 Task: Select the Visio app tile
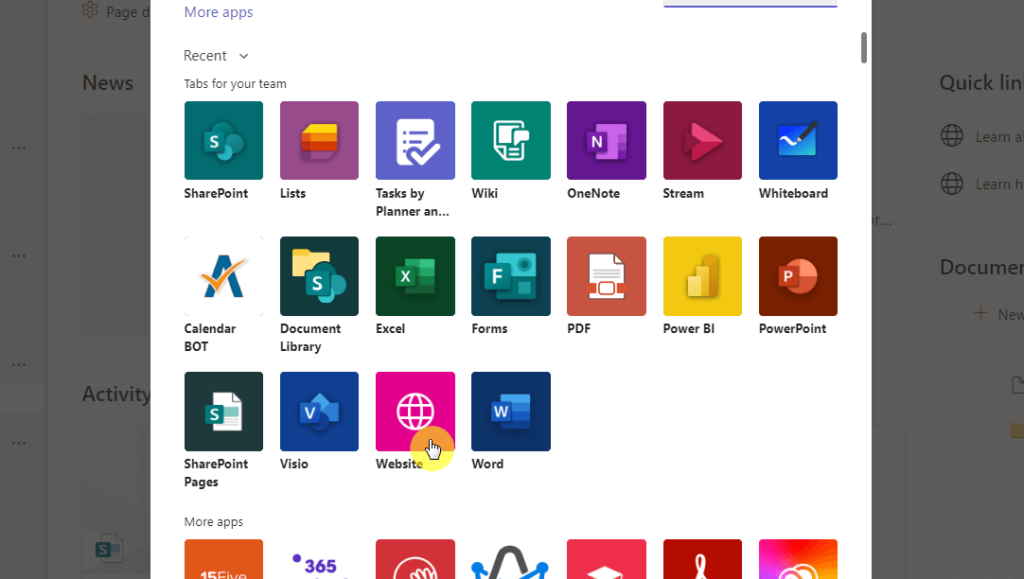point(319,411)
